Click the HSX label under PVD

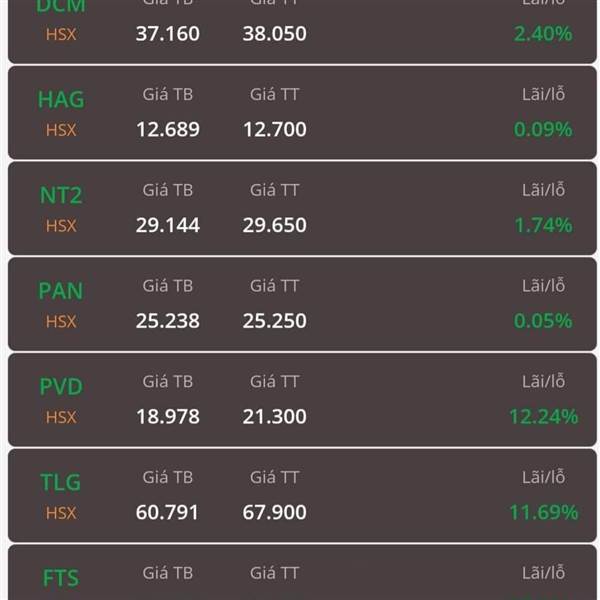point(61,417)
